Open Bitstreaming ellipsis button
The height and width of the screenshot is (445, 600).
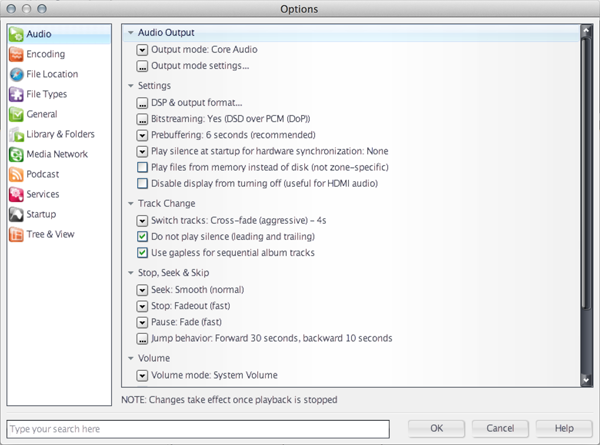pyautogui.click(x=142, y=119)
